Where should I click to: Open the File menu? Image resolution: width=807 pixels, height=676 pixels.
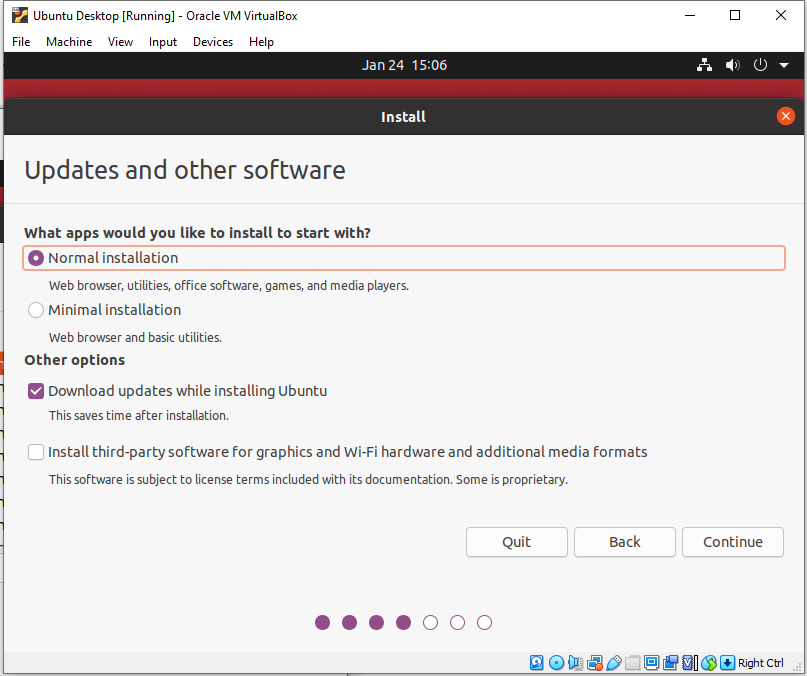[21, 42]
